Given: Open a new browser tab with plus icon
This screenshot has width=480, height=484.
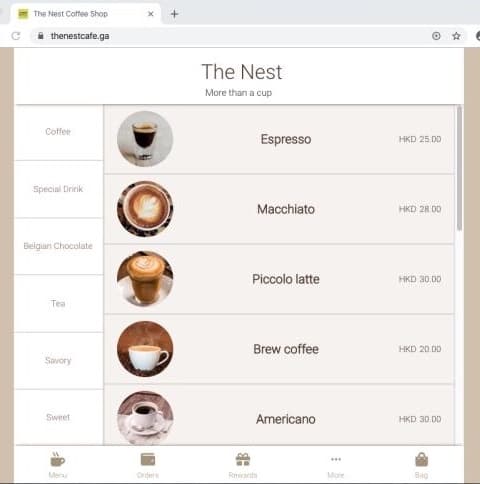Looking at the screenshot, I should coord(174,14).
